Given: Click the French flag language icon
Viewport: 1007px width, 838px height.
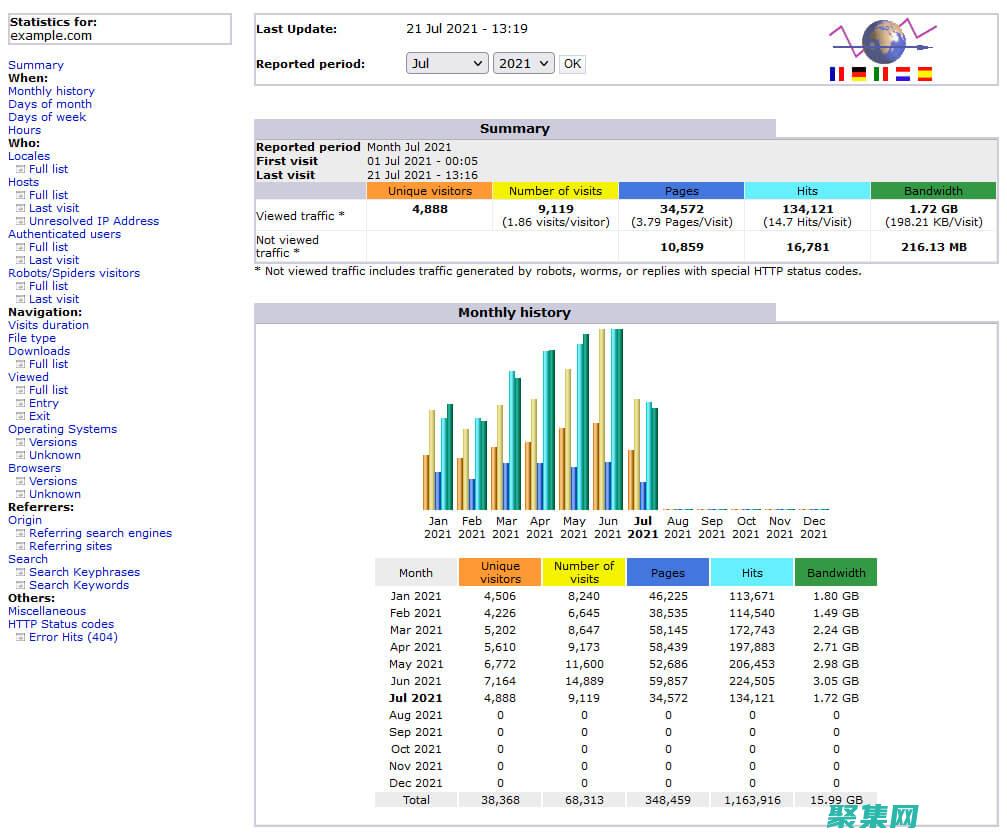Looking at the screenshot, I should [836, 74].
